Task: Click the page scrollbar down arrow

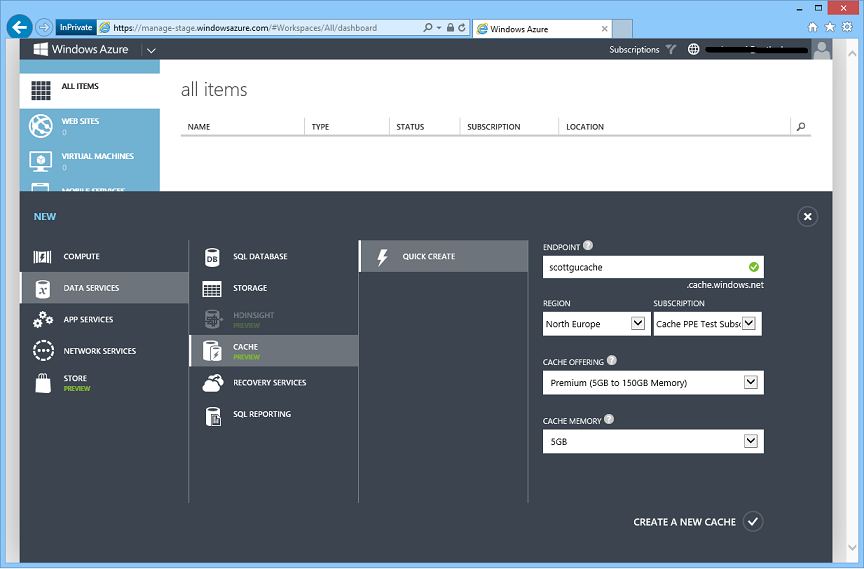Action: 852,548
